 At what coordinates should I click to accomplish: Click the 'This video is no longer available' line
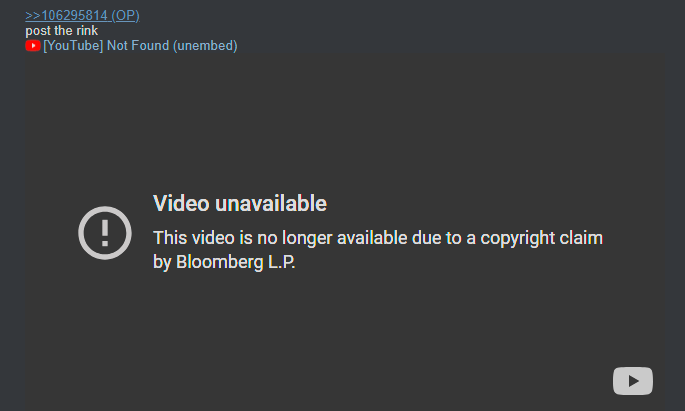[378, 238]
